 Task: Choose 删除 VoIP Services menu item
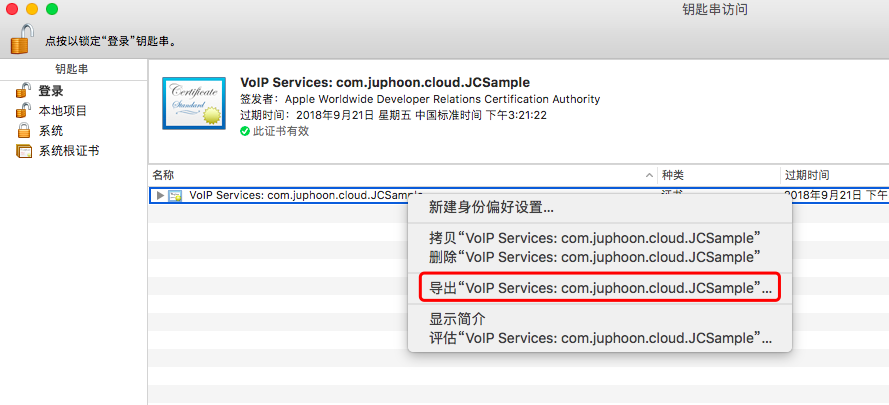coord(600,257)
